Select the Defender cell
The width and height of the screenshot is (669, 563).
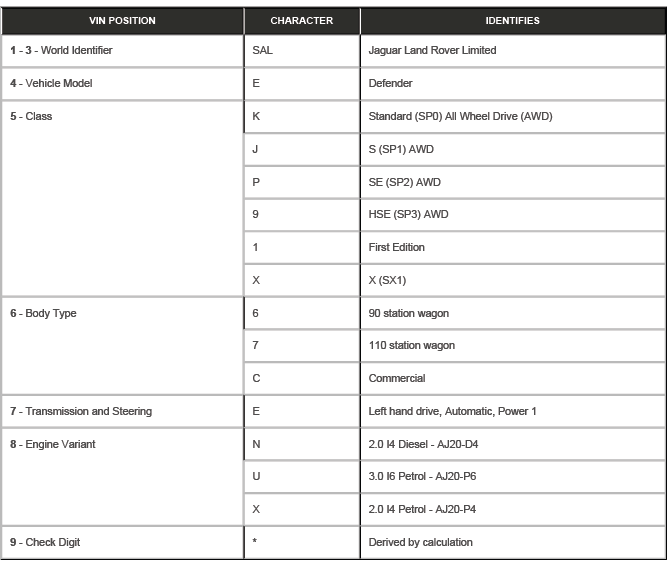[x=390, y=83]
